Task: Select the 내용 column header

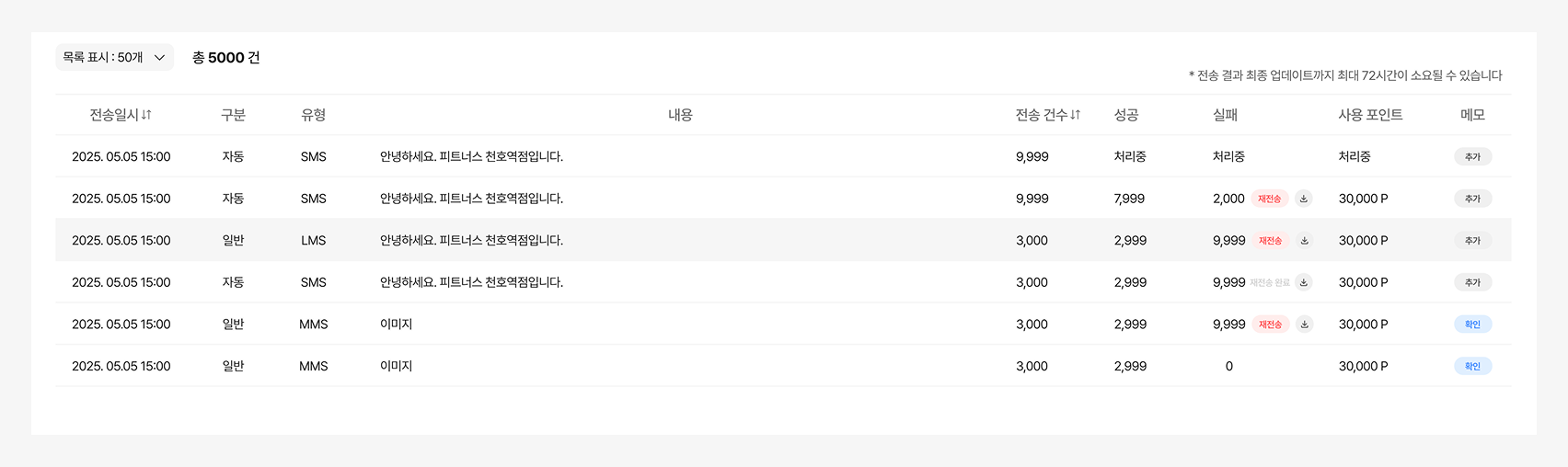Action: [x=680, y=115]
